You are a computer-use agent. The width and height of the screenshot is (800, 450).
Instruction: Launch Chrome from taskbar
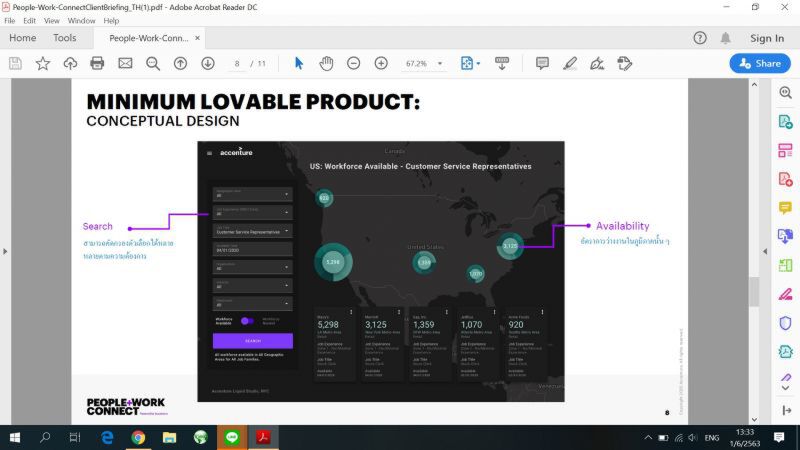click(x=138, y=437)
